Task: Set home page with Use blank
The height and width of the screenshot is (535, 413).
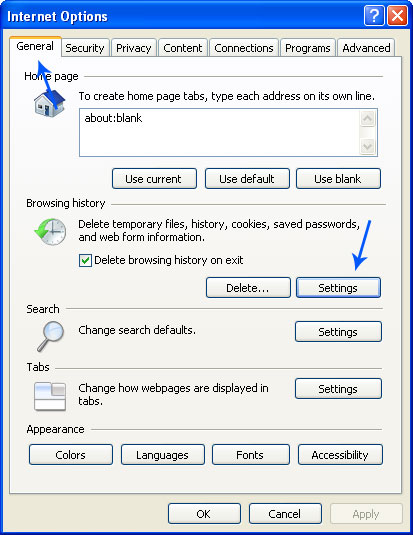Action: click(338, 178)
